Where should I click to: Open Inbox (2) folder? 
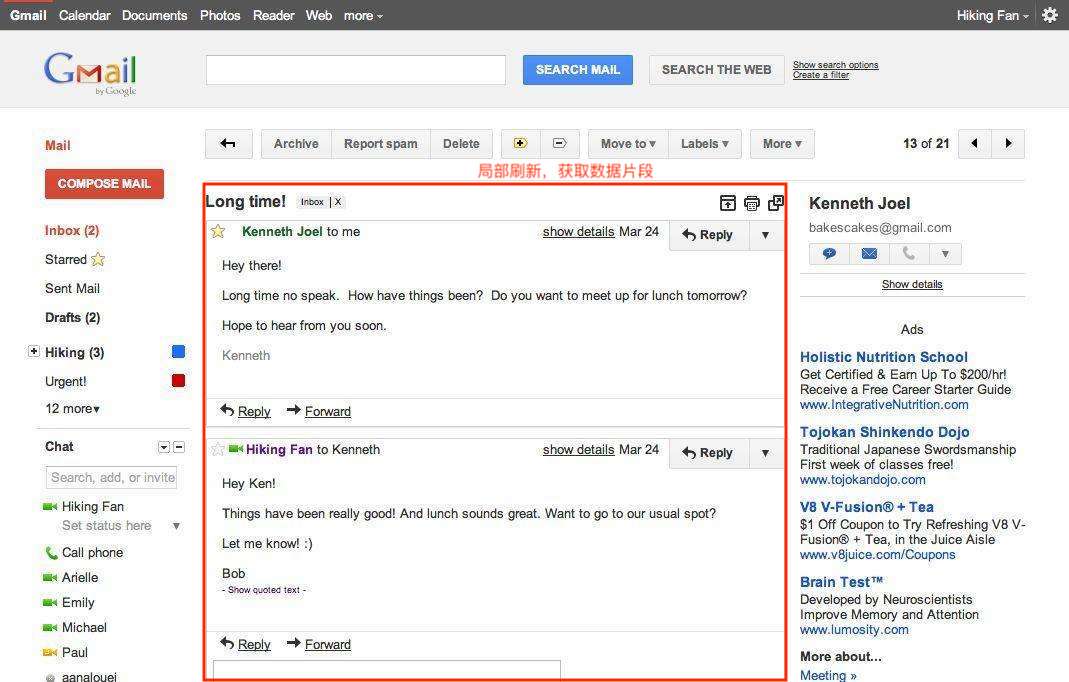click(x=72, y=231)
